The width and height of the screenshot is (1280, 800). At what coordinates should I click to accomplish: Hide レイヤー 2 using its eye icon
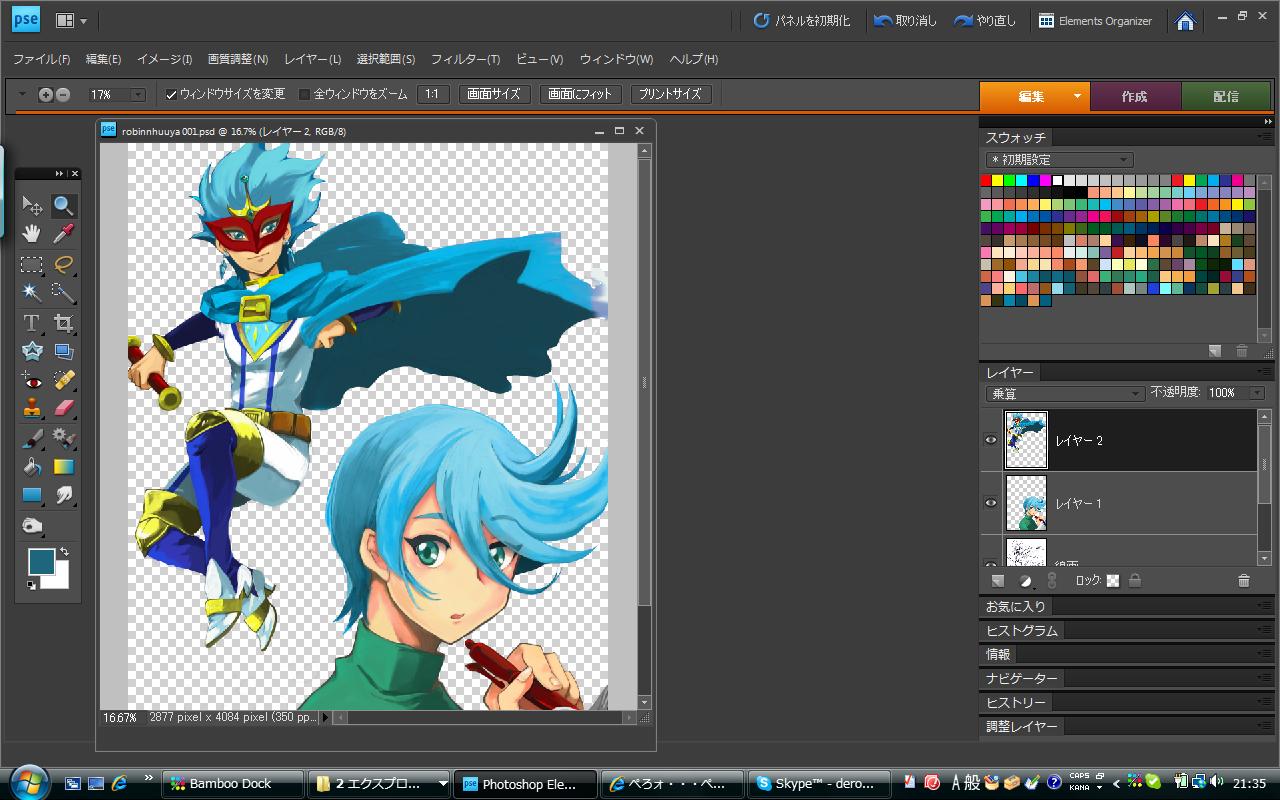(x=991, y=440)
